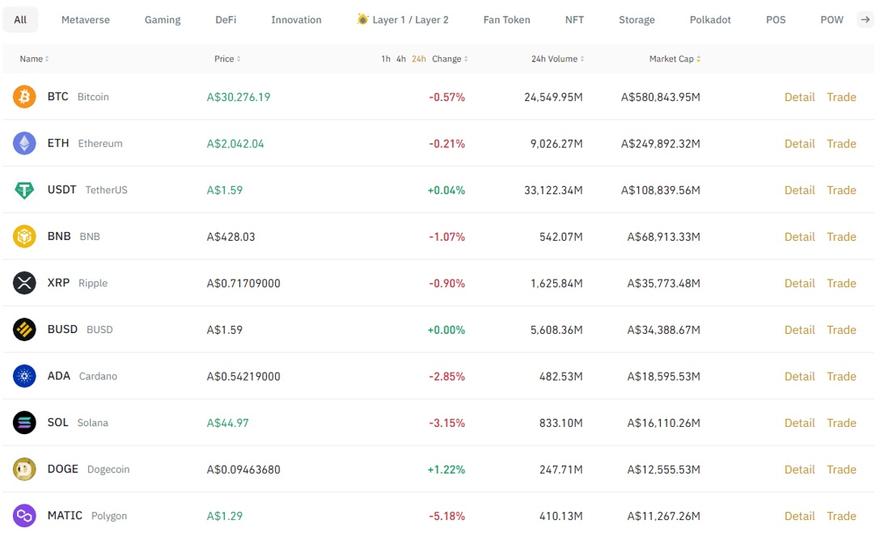Click the Ethereum diamond icon

point(24,143)
